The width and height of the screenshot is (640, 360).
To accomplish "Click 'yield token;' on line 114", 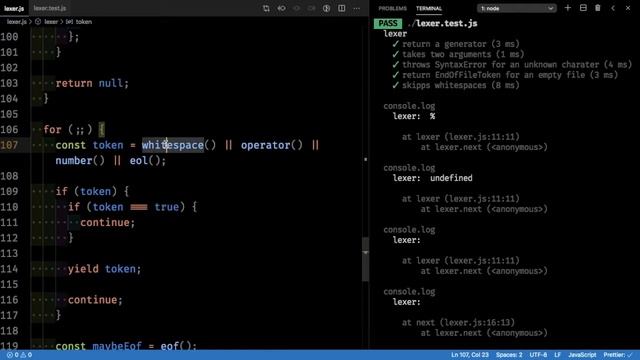I will [104, 269].
